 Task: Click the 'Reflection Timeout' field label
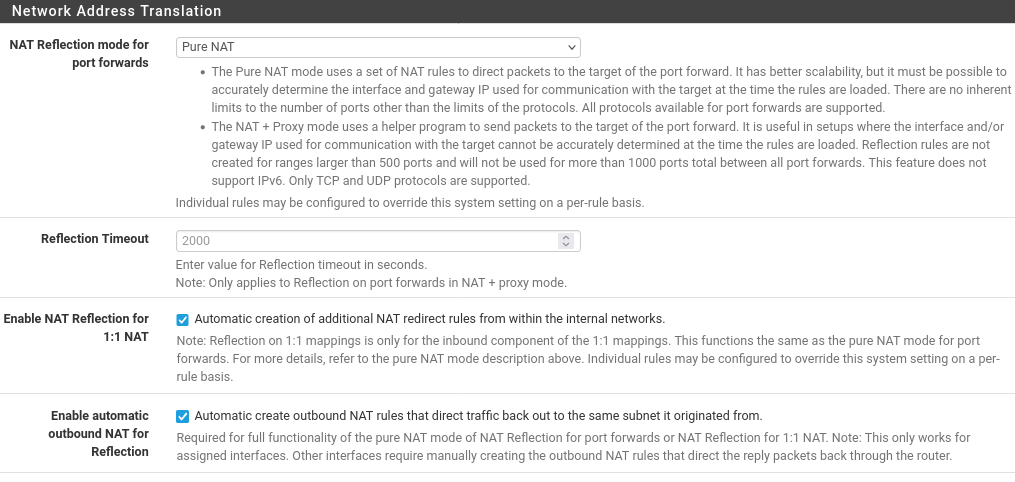pyautogui.click(x=95, y=239)
